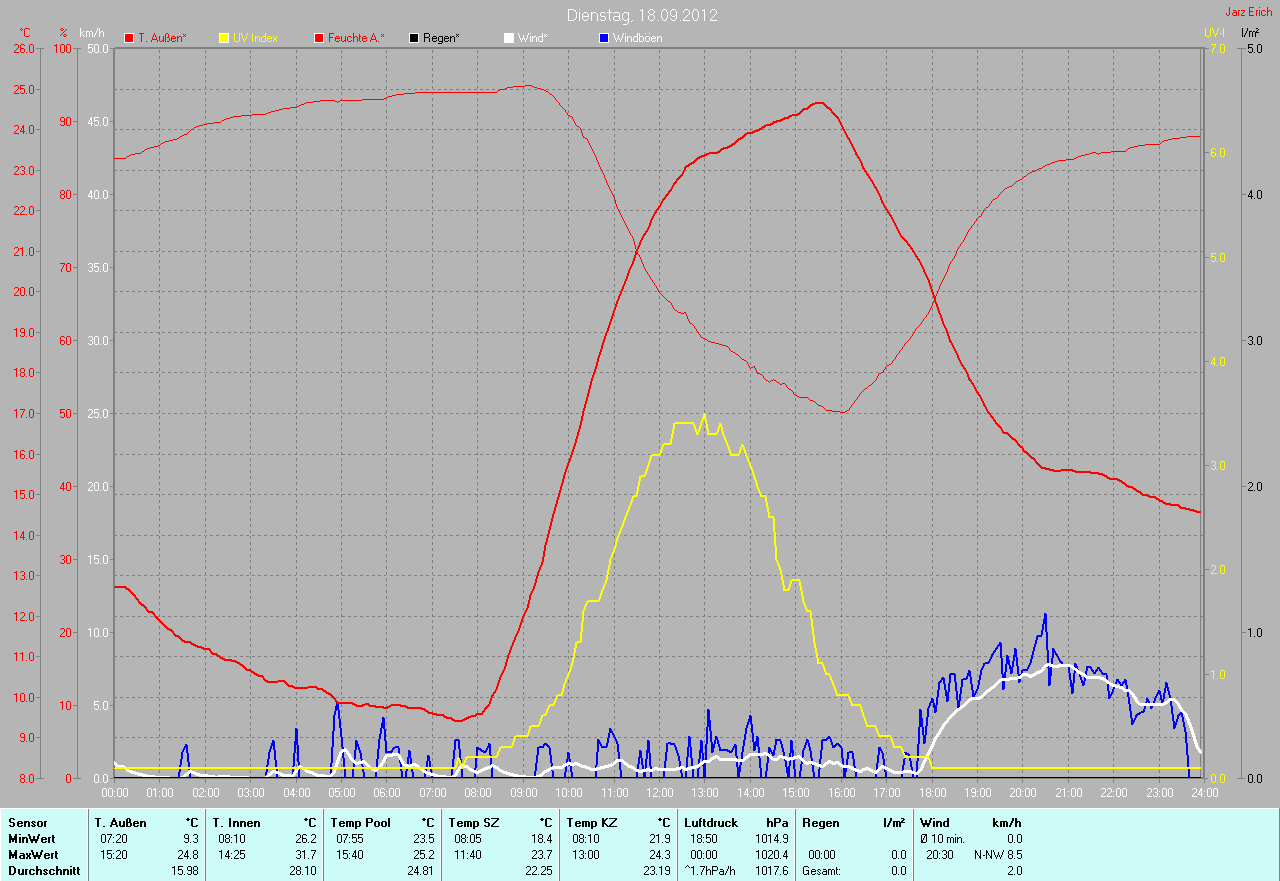
Task: Select the Feuchte A. legend square
Action: point(320,38)
